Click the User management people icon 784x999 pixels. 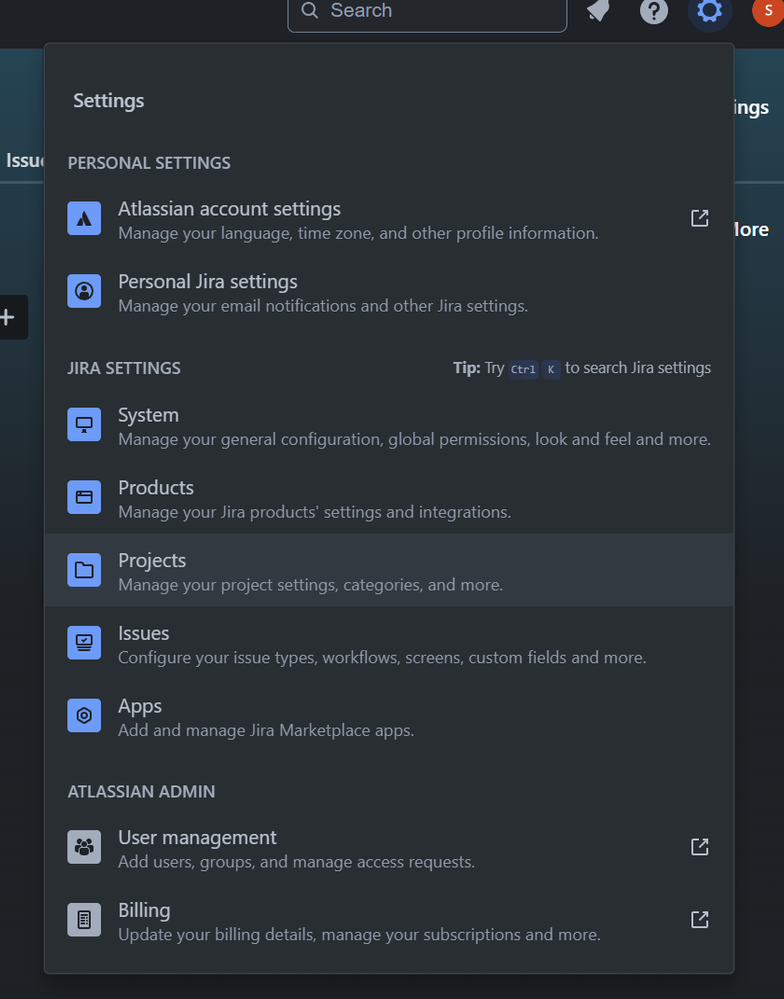pos(84,847)
